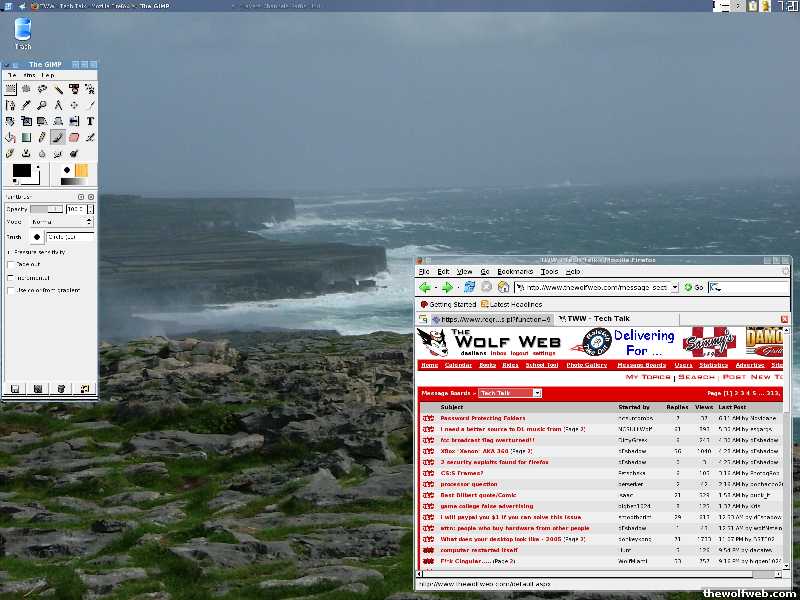Check Use color from gradient option
Viewport: 800px width, 600px height.
pos(11,290)
